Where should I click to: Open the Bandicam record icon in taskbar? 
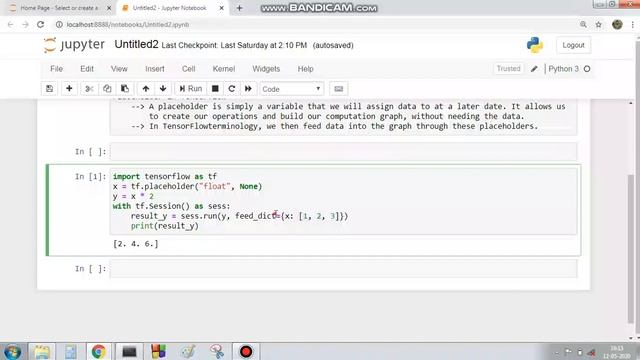pyautogui.click(x=246, y=351)
